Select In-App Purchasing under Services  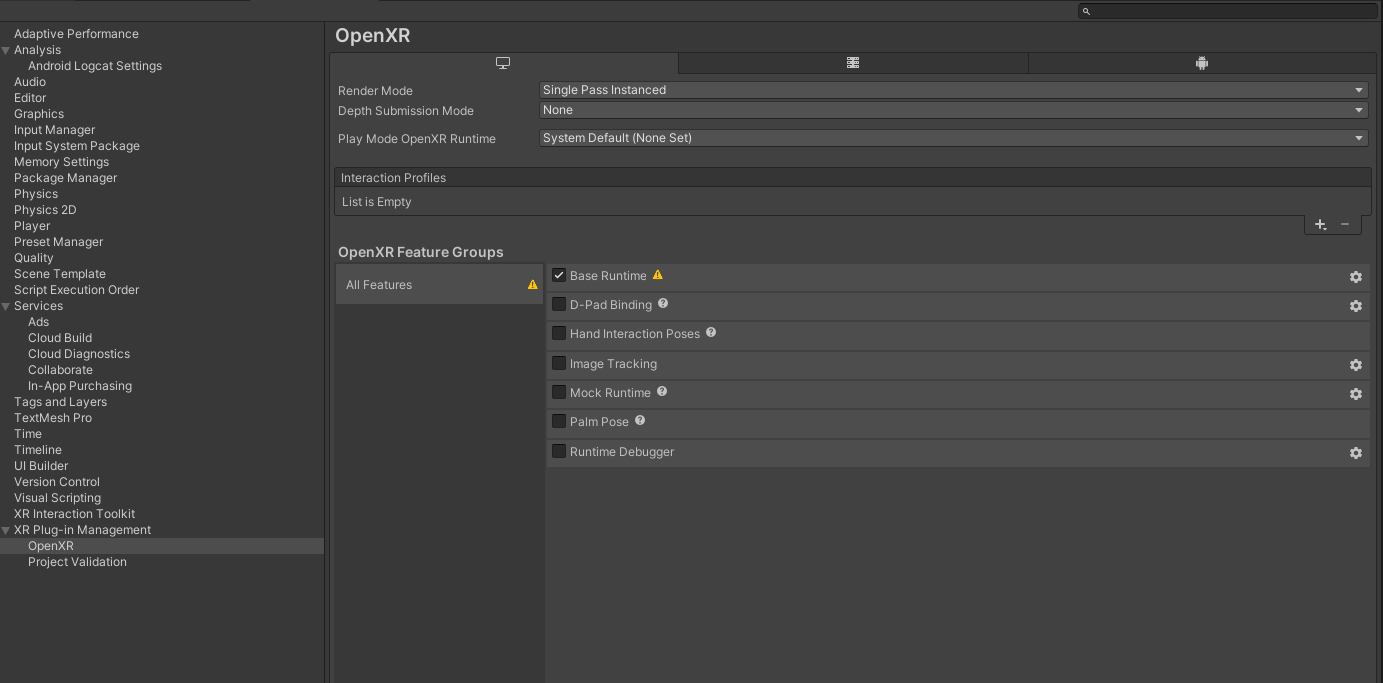(80, 386)
